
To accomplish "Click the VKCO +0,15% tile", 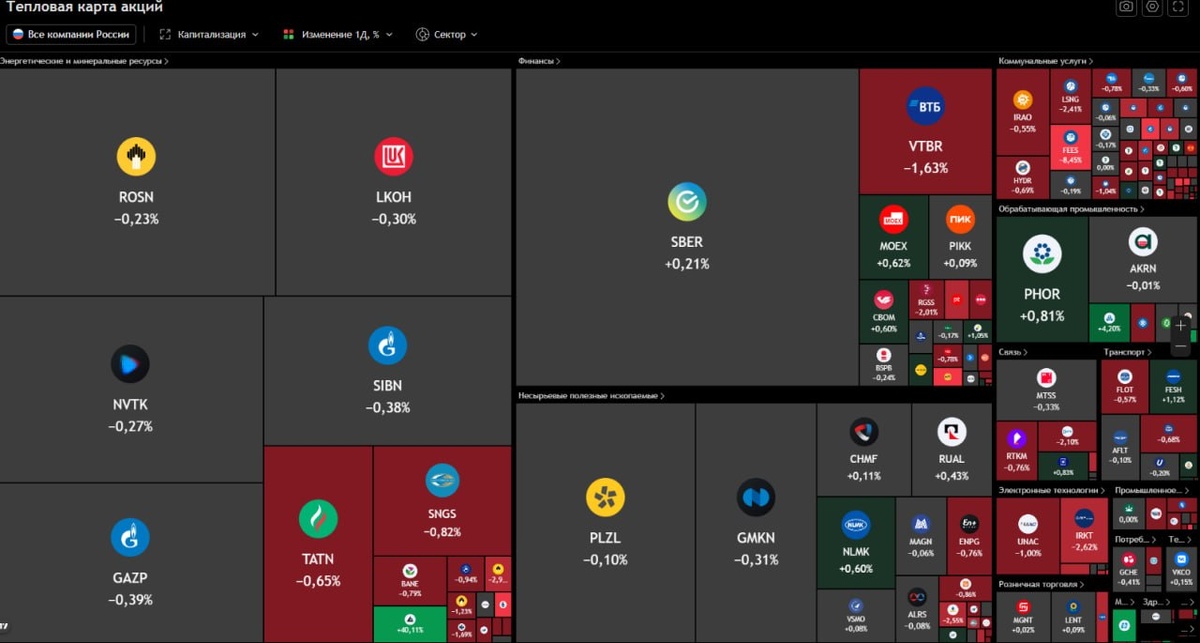I will pos(1180,570).
